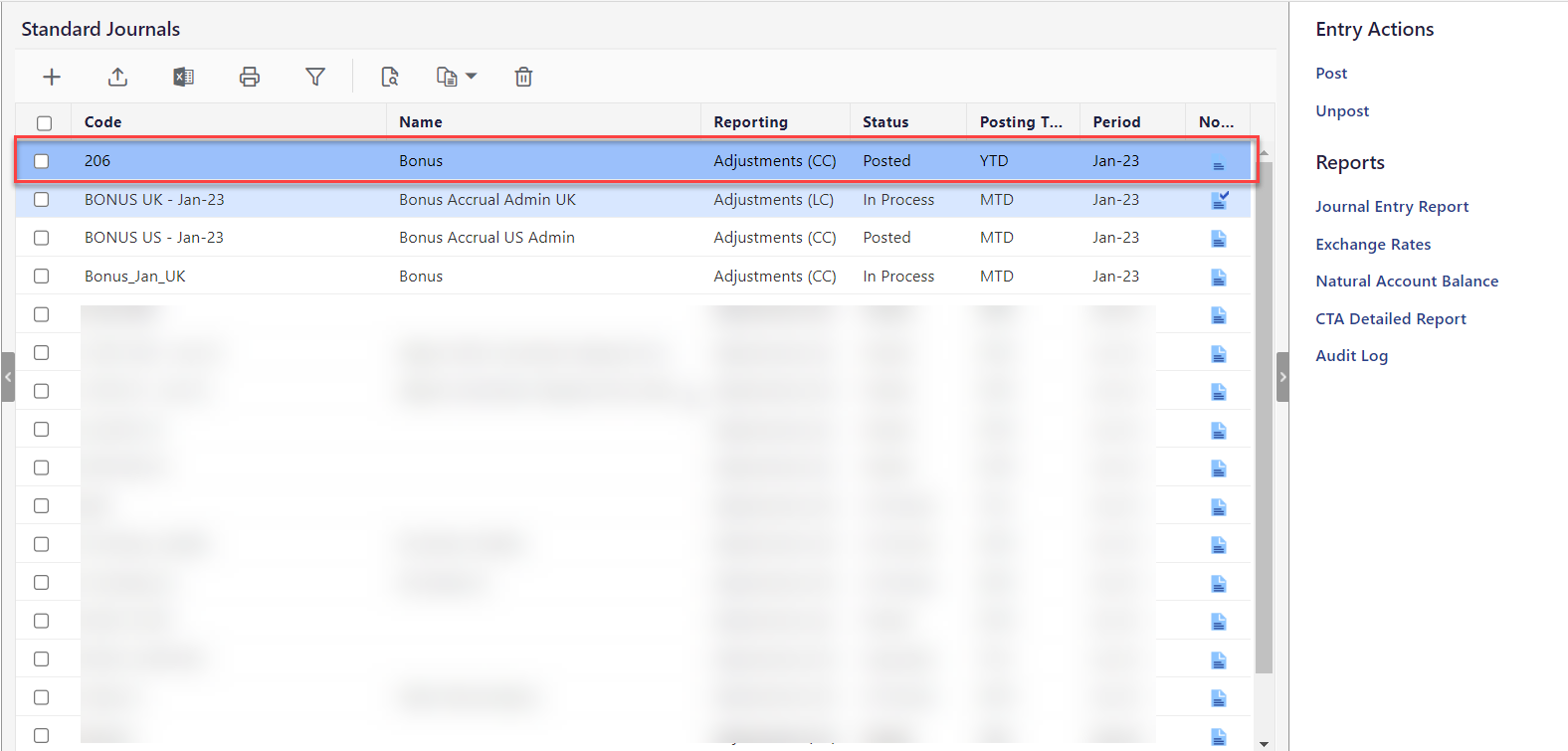Screen dimensions: 1568x751
Task: Open the Exchange Rates report
Action: [x=1373, y=244]
